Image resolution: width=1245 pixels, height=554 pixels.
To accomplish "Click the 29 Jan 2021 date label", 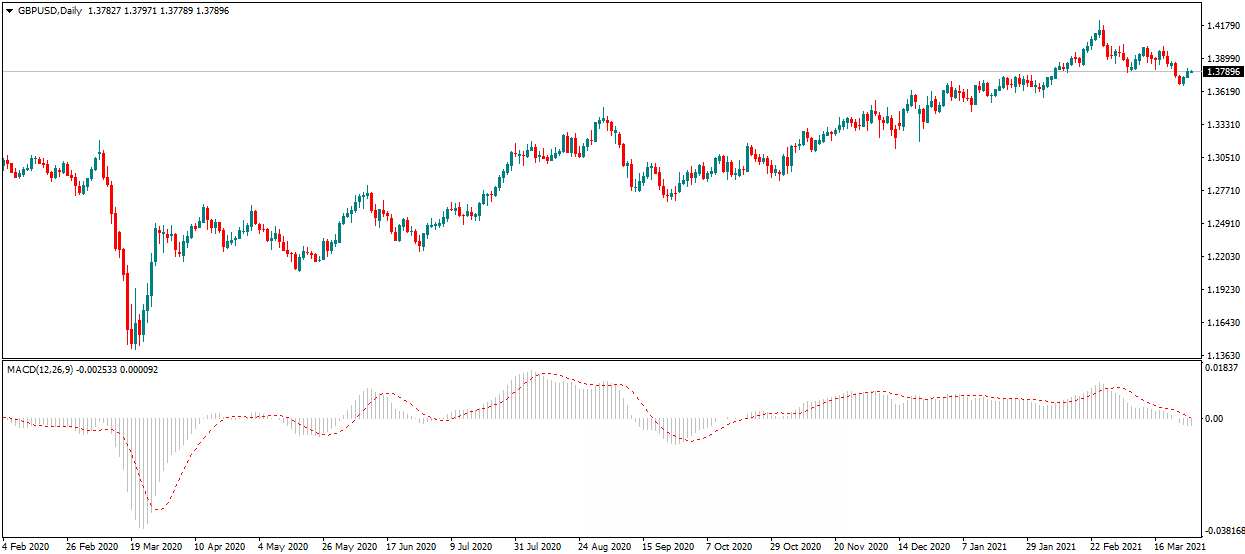I will point(1051,547).
